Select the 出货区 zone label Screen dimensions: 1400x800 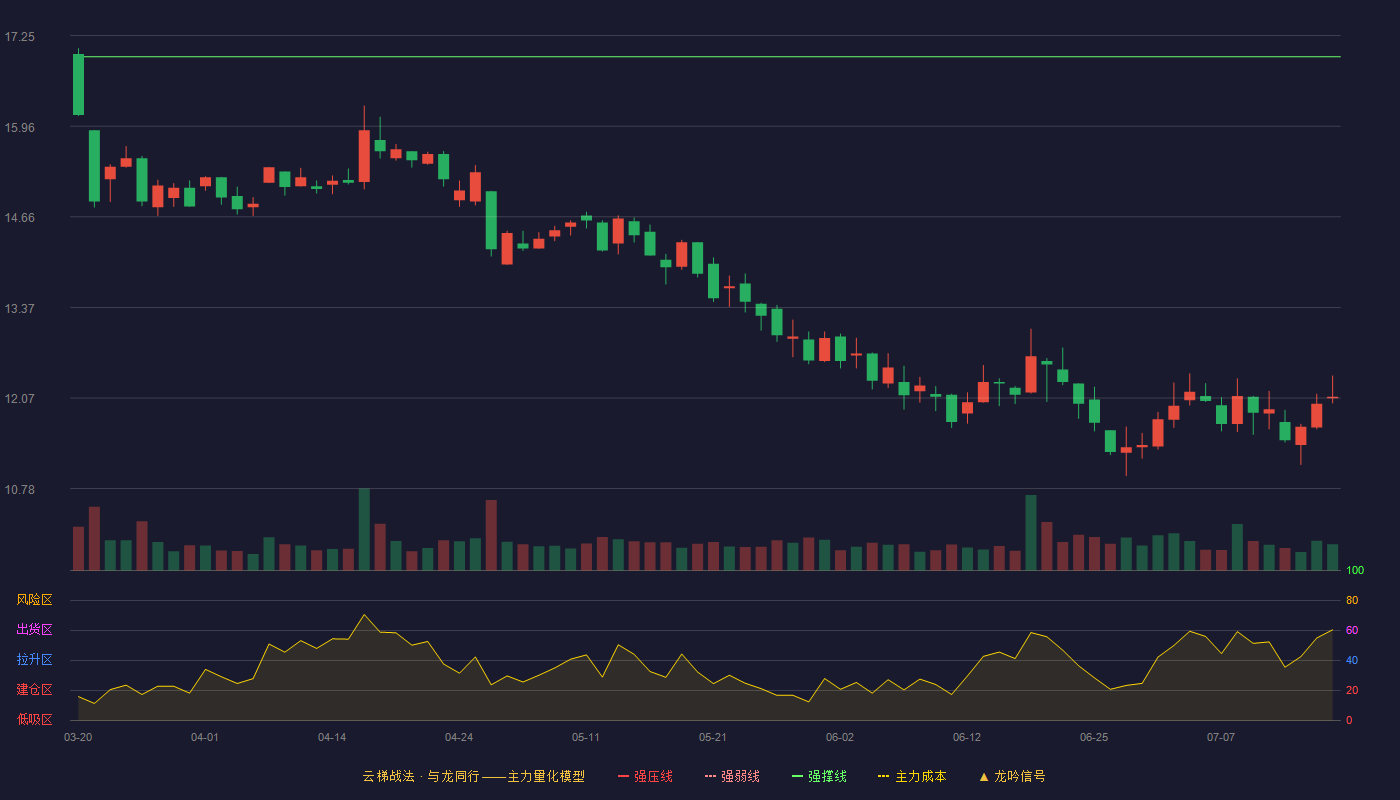pyautogui.click(x=34, y=630)
